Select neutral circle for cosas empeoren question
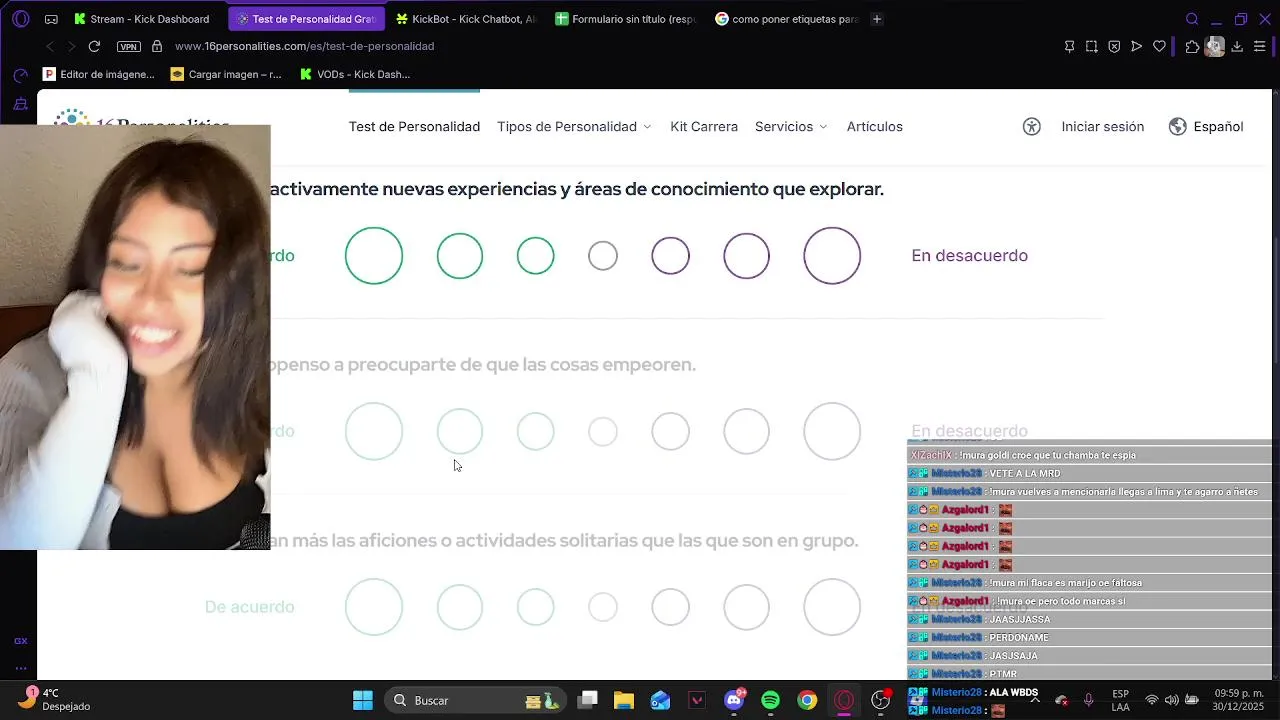Viewport: 1280px width, 720px height. click(x=603, y=431)
